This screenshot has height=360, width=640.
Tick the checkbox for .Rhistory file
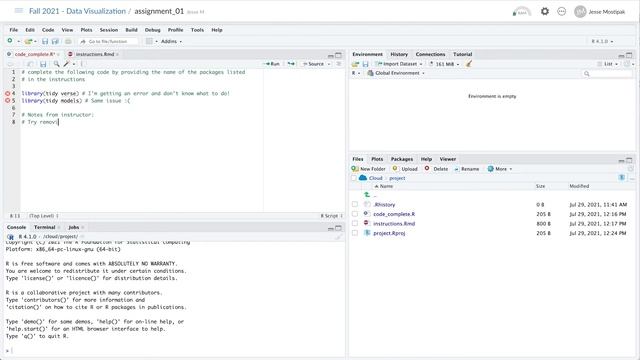(x=355, y=204)
